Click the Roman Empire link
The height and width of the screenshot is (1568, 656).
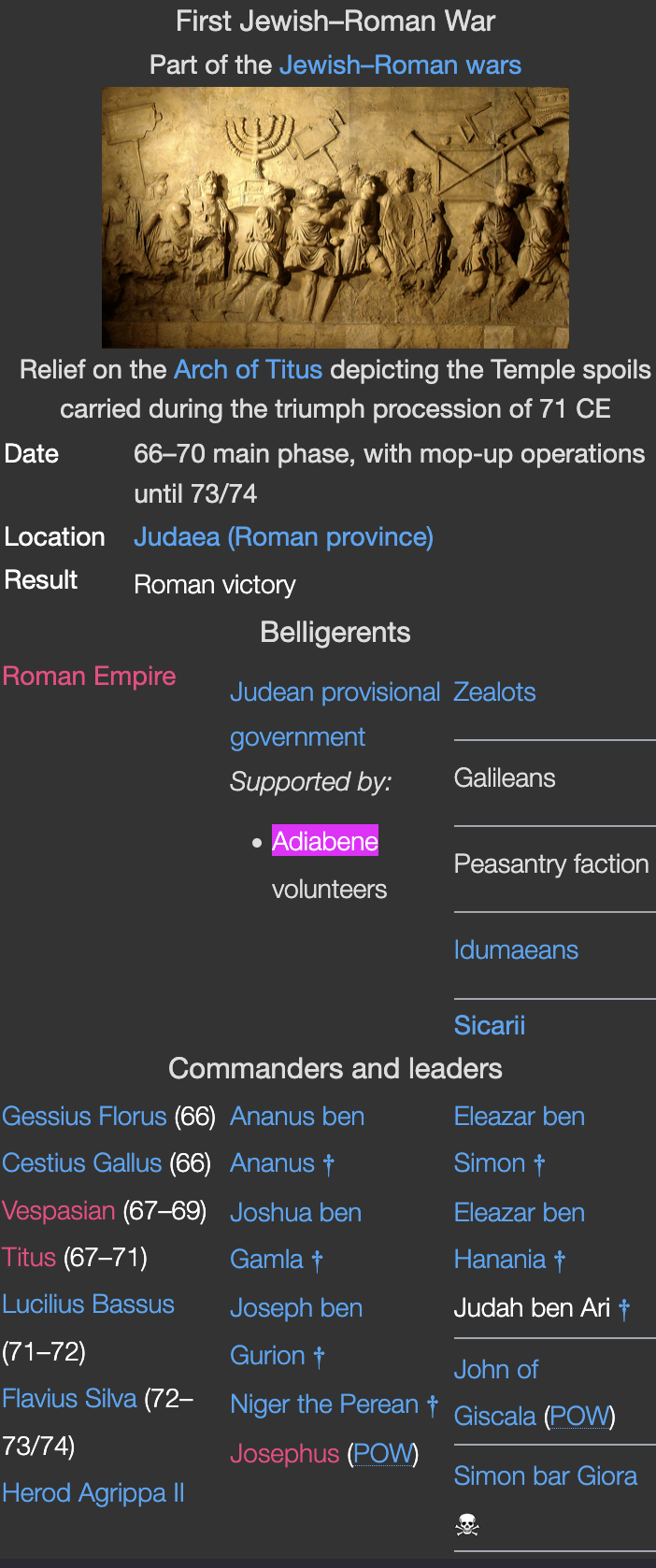(89, 677)
